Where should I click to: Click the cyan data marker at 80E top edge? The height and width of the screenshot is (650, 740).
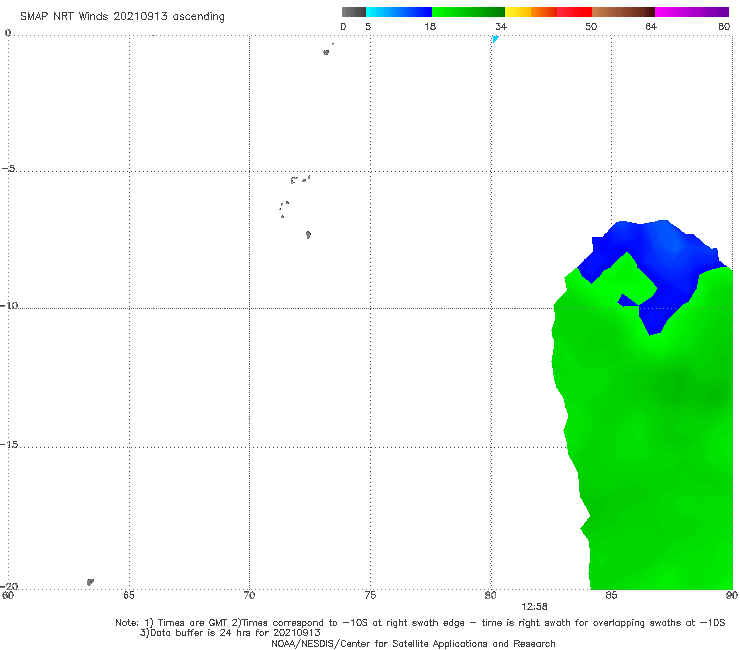point(495,39)
